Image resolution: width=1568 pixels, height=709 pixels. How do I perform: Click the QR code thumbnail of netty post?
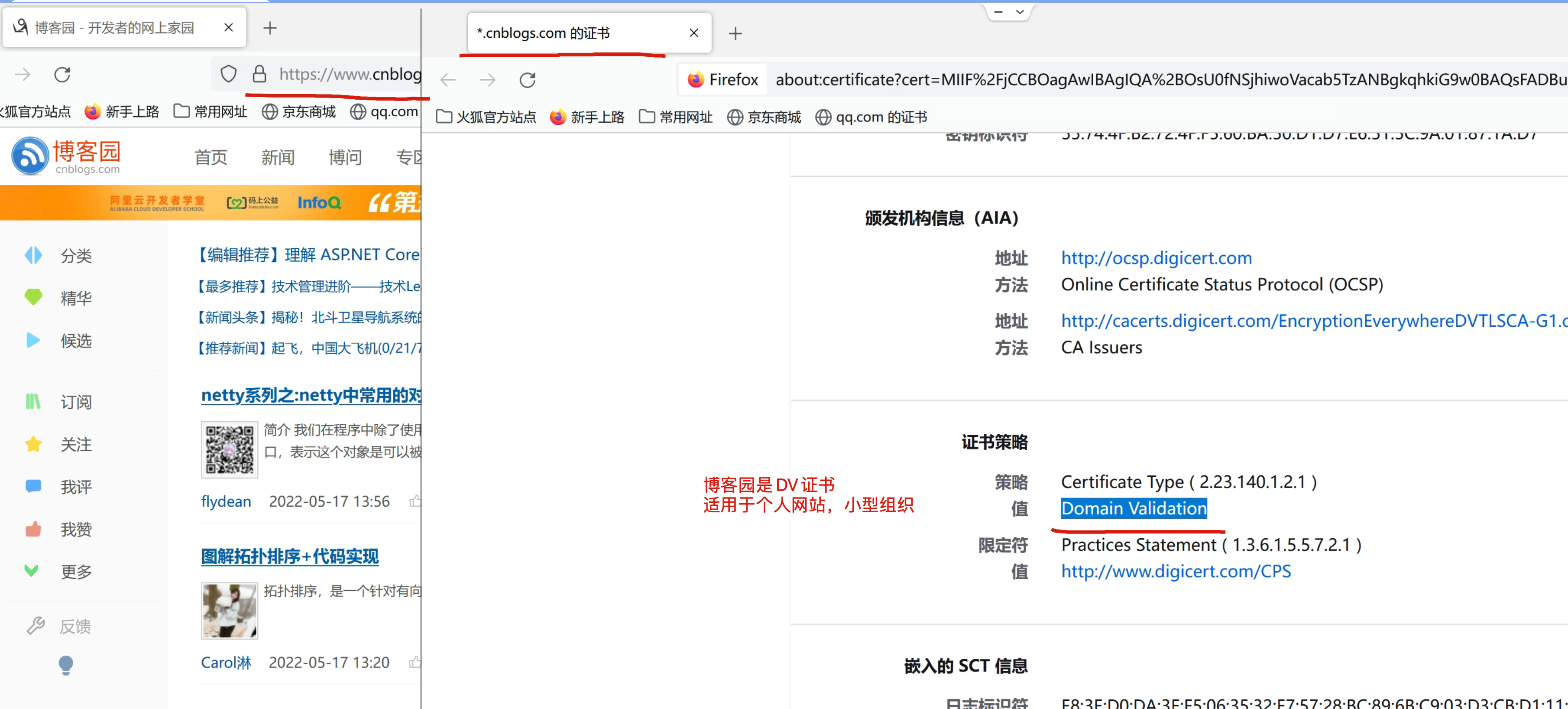230,449
